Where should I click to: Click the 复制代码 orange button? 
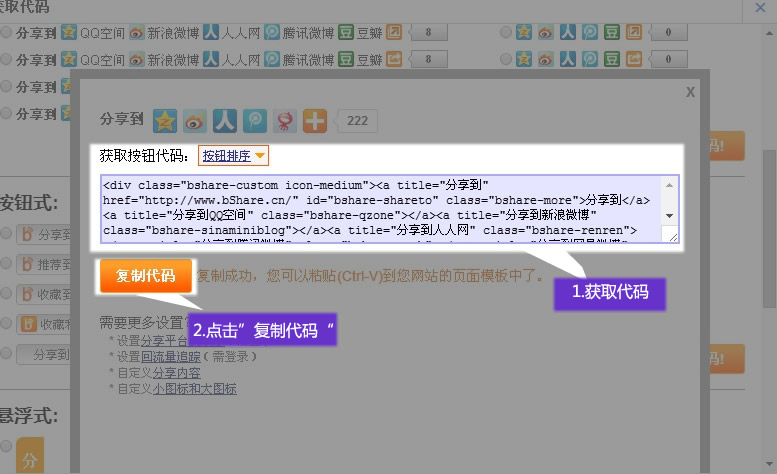point(145,276)
